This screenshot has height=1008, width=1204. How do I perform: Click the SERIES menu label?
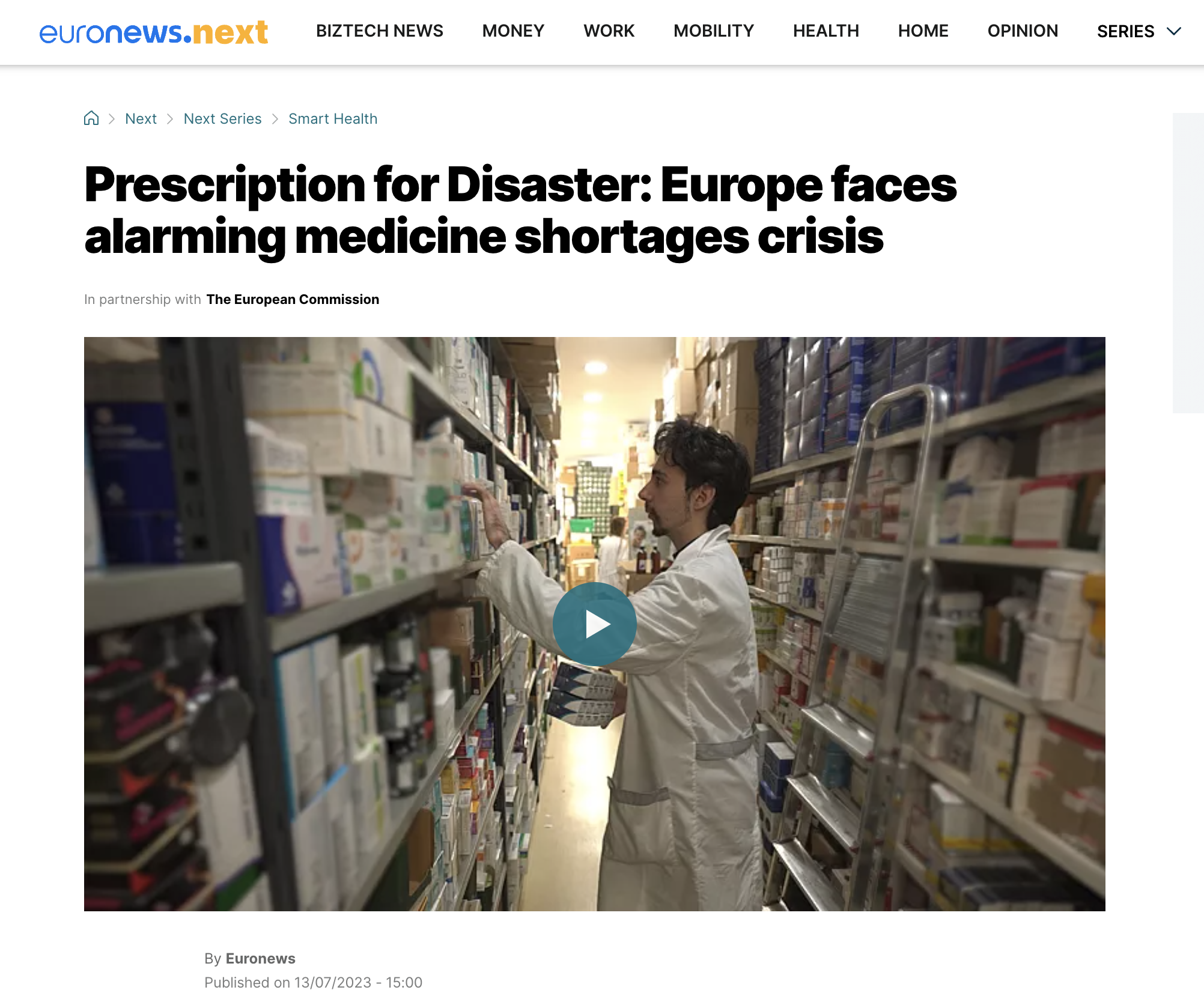1126,31
